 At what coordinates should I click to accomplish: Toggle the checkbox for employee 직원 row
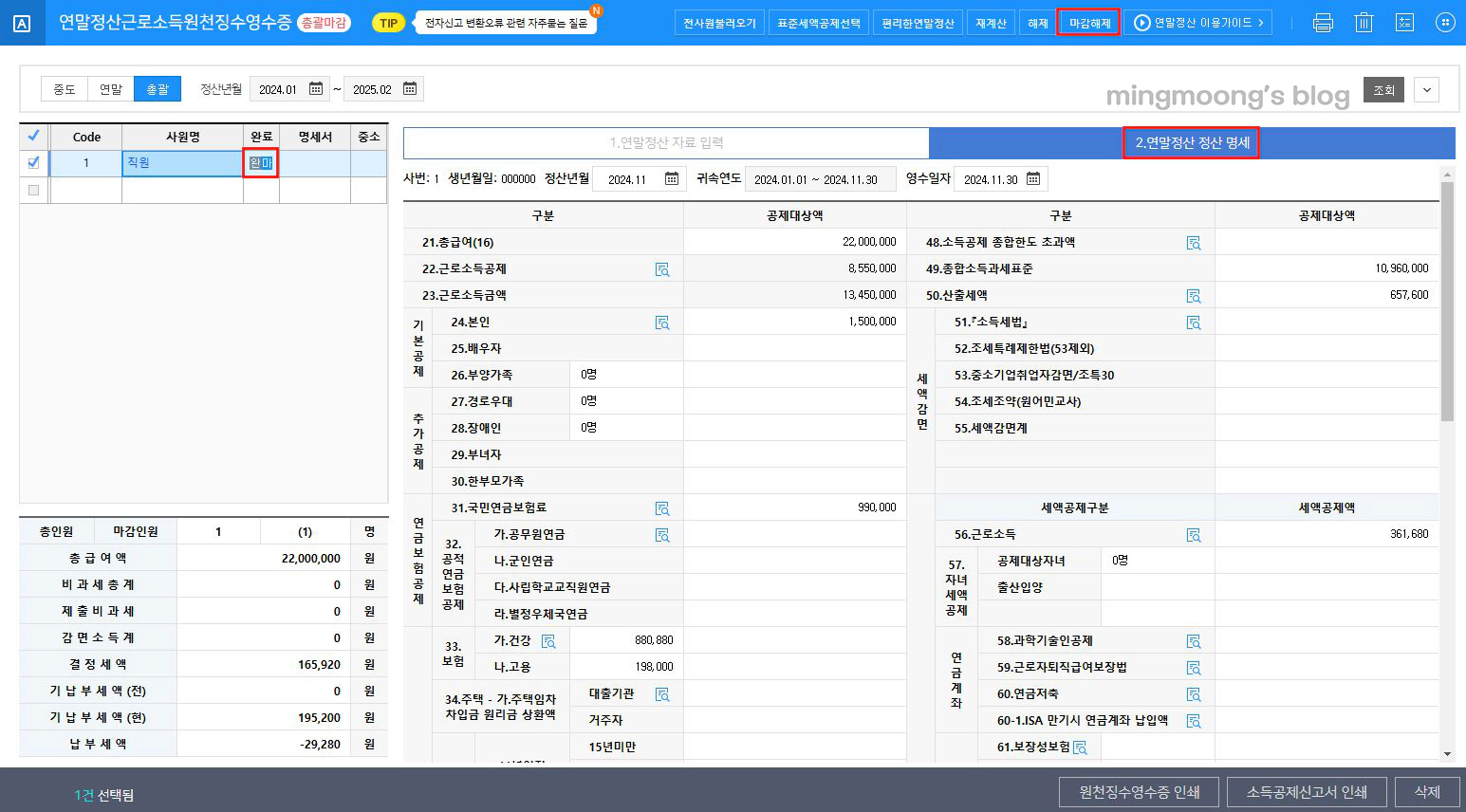34,162
